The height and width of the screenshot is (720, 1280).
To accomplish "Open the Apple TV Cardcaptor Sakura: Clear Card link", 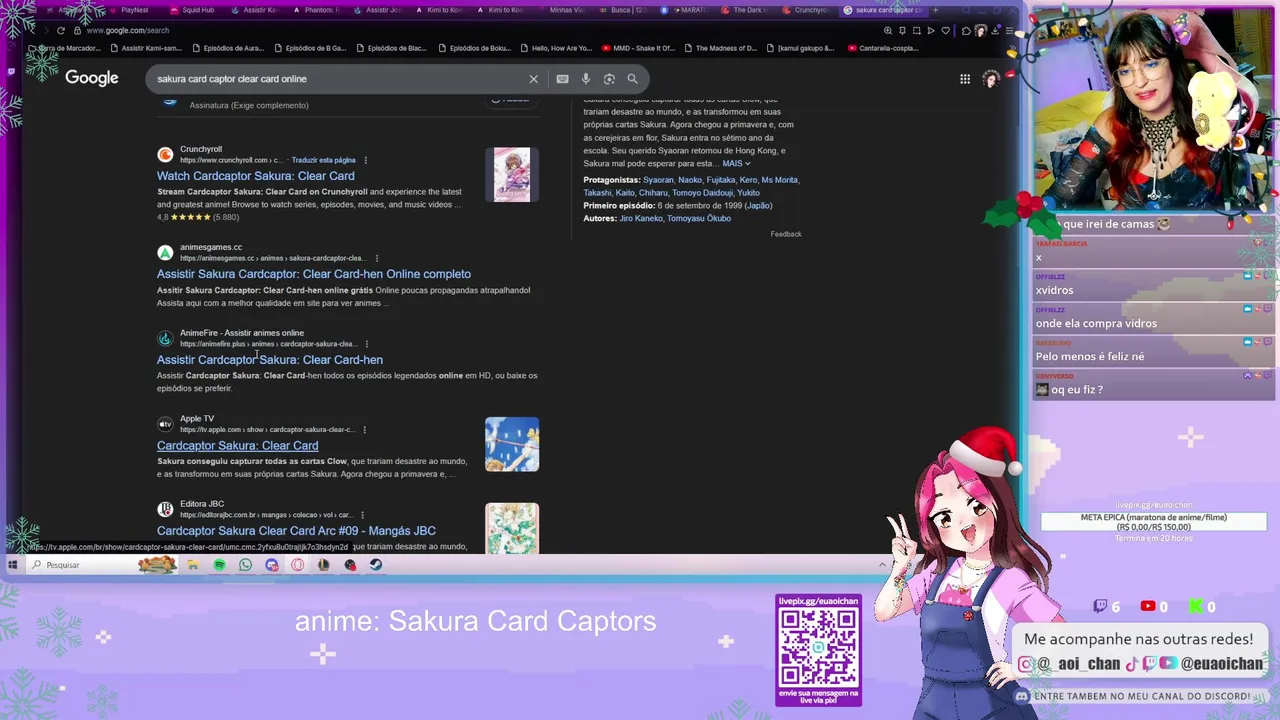I will [x=237, y=446].
